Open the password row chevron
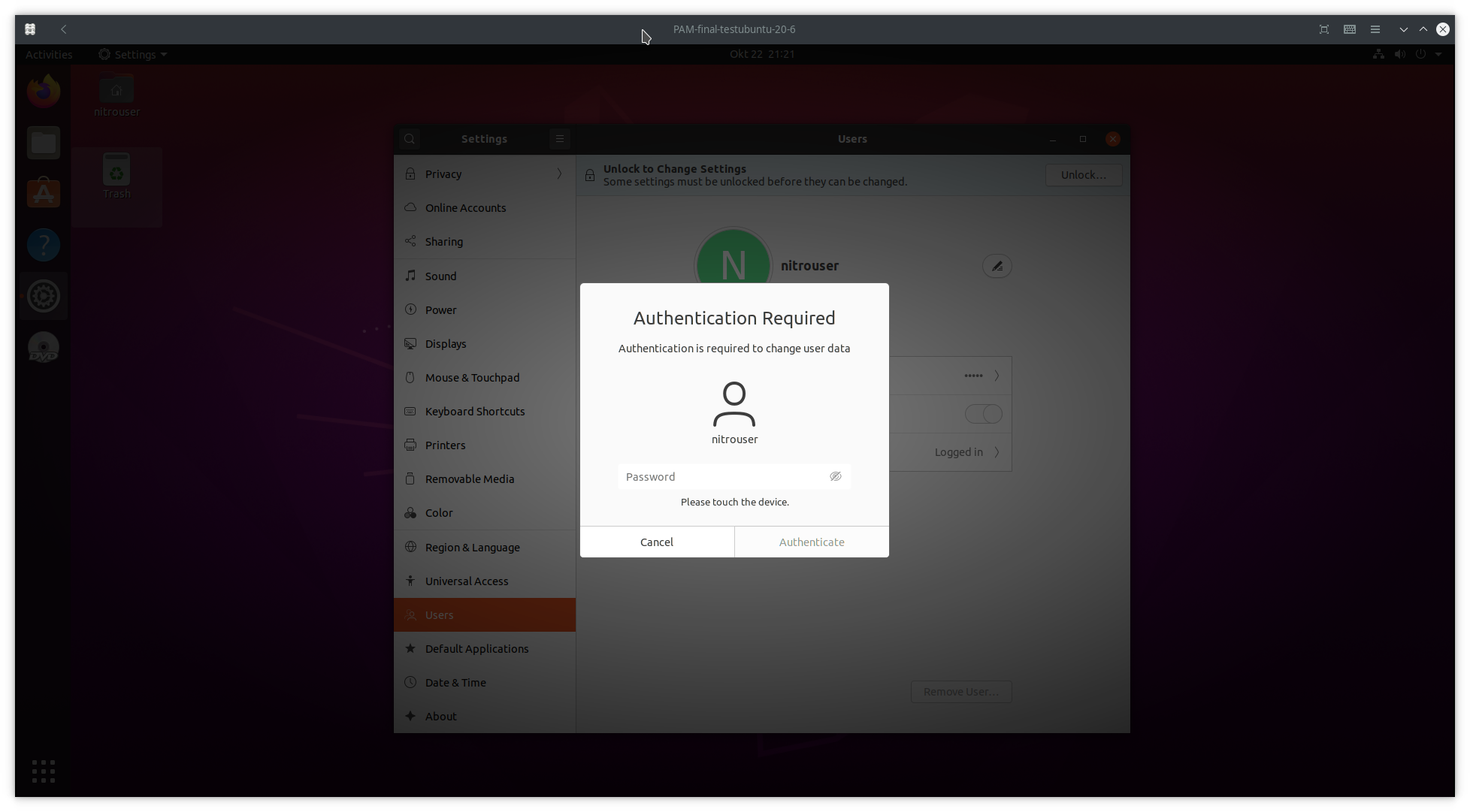 point(997,376)
